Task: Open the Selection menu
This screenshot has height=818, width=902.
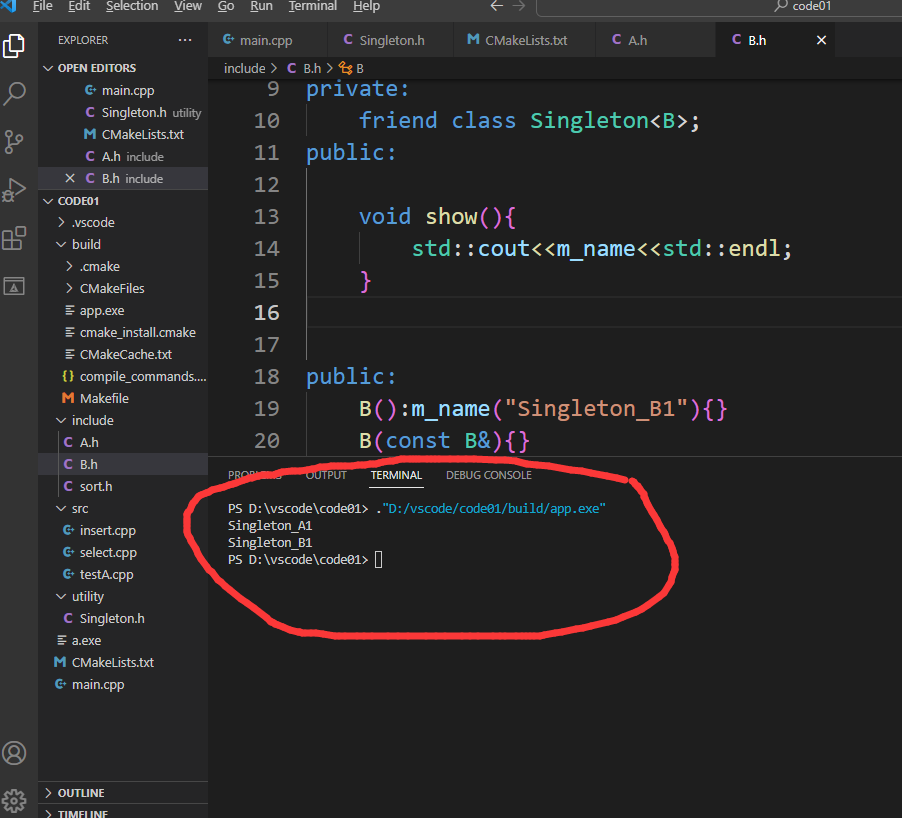Action: pyautogui.click(x=132, y=6)
